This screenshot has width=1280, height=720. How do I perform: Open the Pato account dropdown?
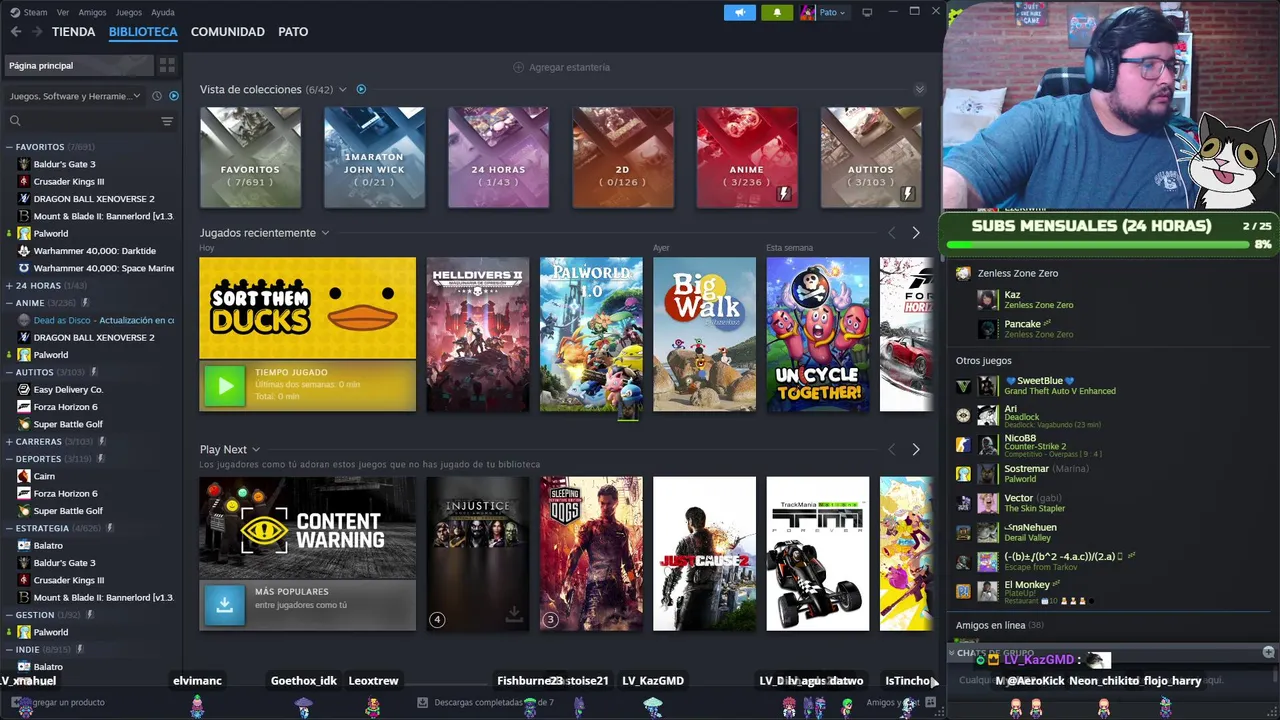click(833, 12)
